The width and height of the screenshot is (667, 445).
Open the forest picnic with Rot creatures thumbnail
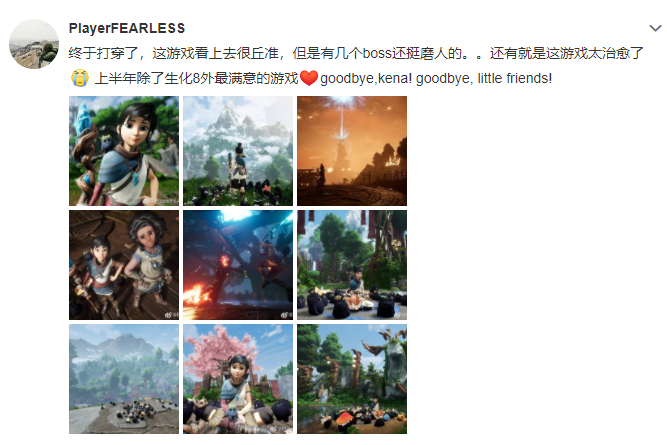352,265
